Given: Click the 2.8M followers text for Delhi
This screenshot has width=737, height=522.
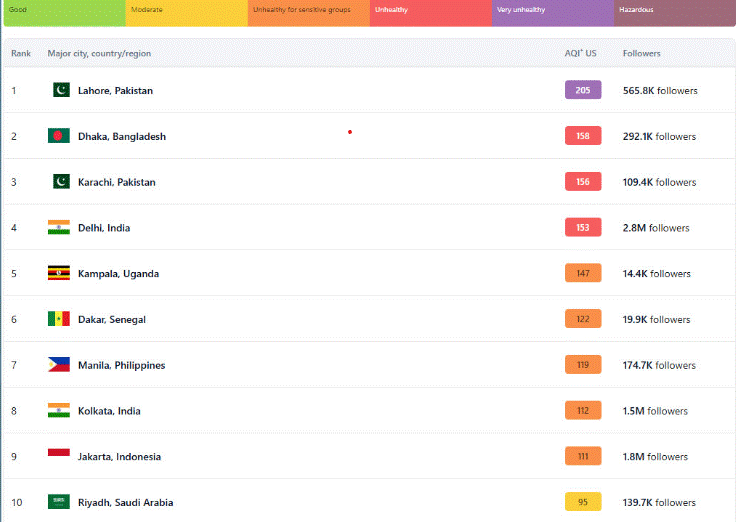Looking at the screenshot, I should 656,228.
